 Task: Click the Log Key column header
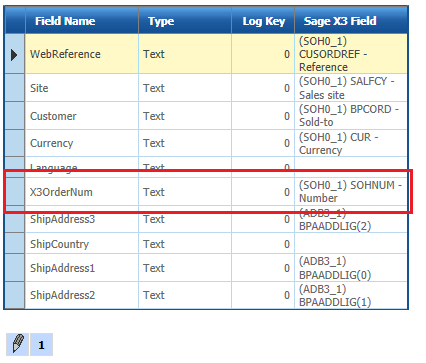[x=263, y=21]
